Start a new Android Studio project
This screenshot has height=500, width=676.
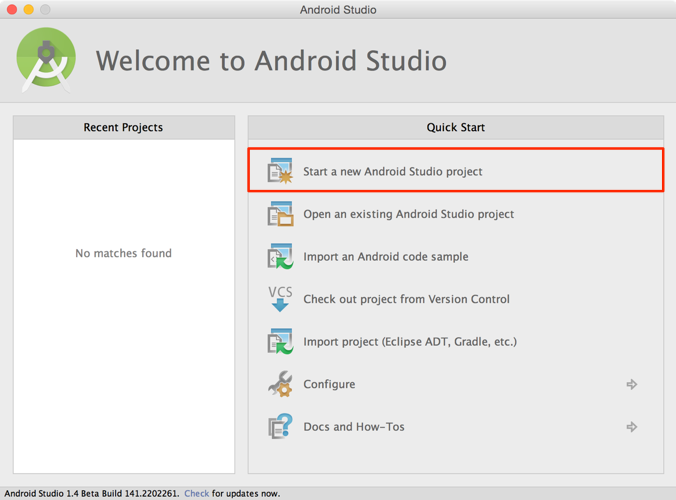pos(456,170)
